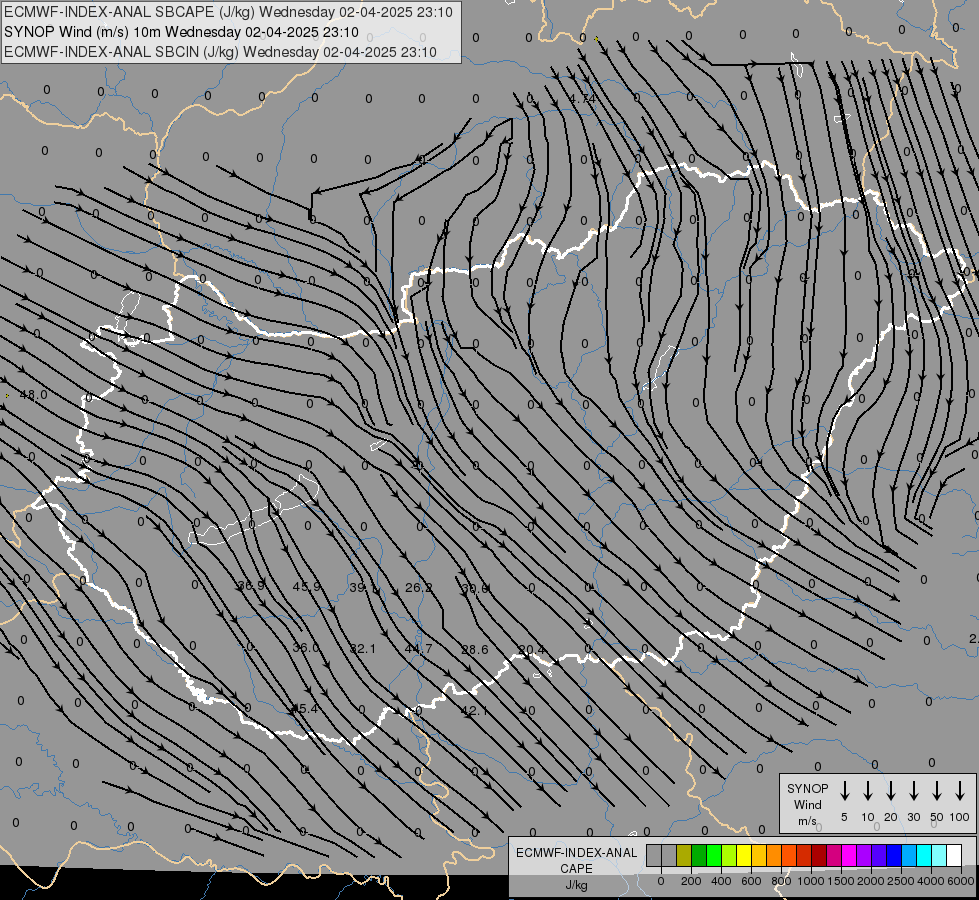Screen dimensions: 979x900
Task: Pick the pure blue CAPE legend swatch
Action: [893, 856]
